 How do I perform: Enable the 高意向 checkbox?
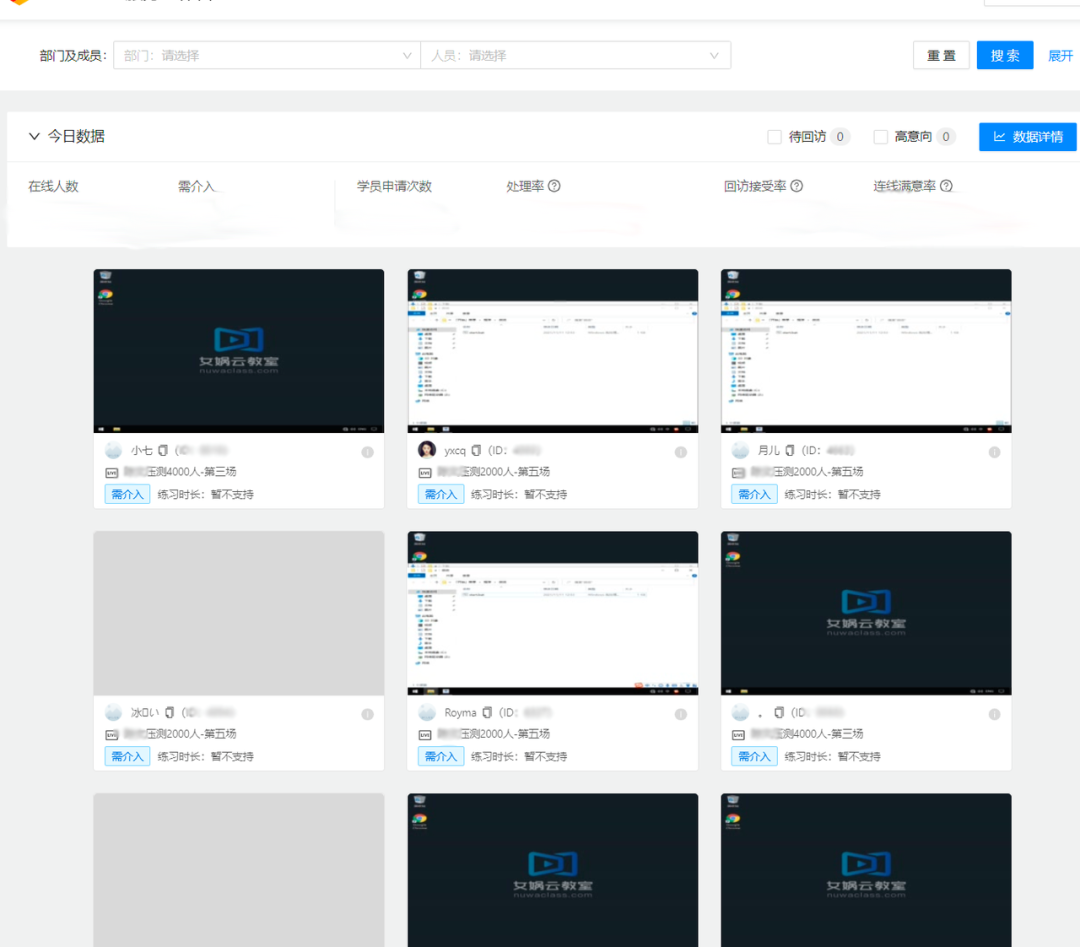880,137
